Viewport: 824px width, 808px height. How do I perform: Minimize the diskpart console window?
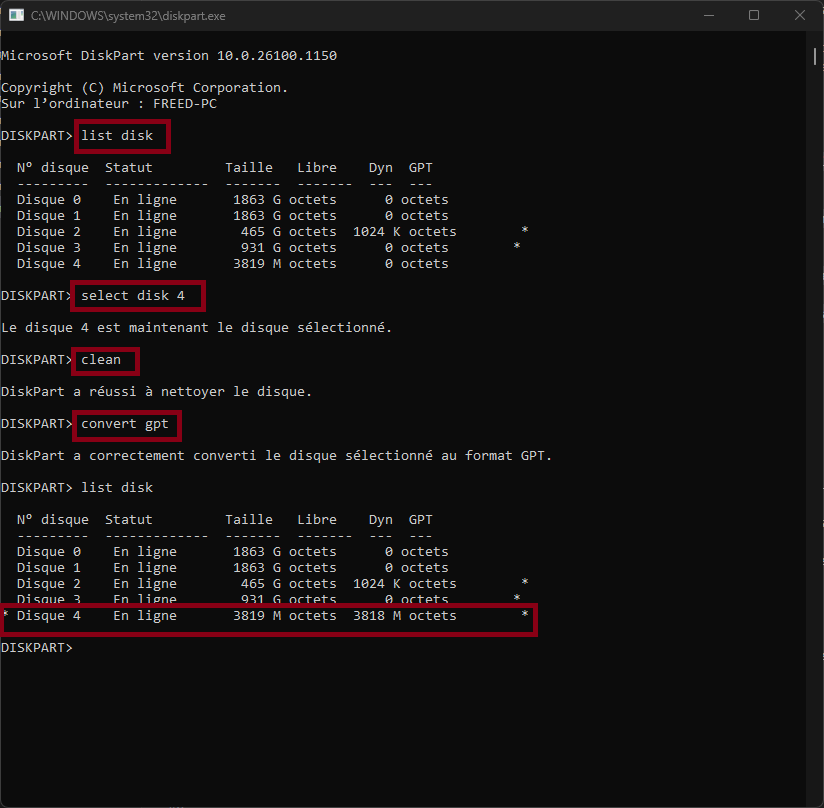(708, 16)
